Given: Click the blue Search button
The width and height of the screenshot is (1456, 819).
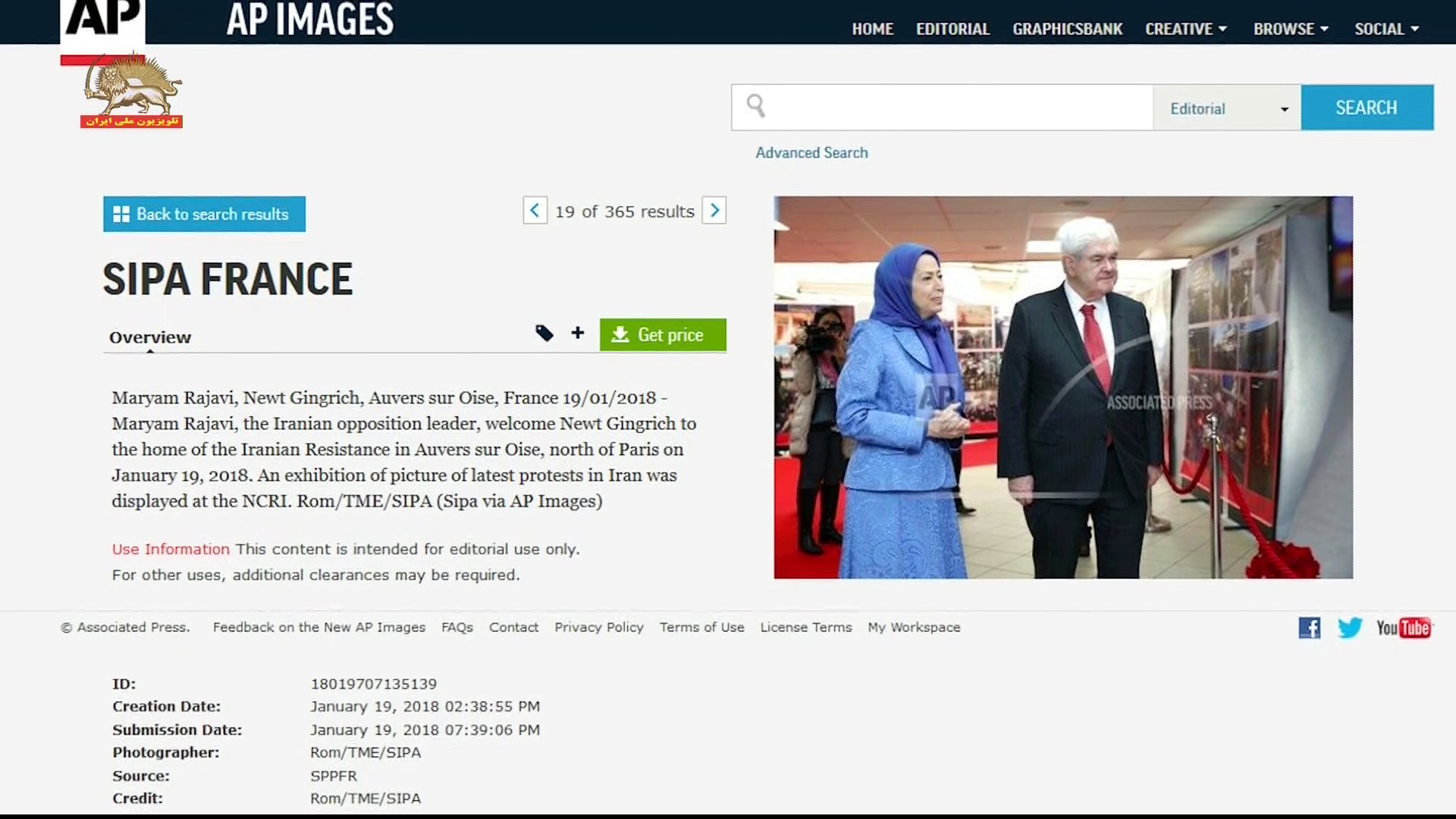Looking at the screenshot, I should click(x=1367, y=108).
